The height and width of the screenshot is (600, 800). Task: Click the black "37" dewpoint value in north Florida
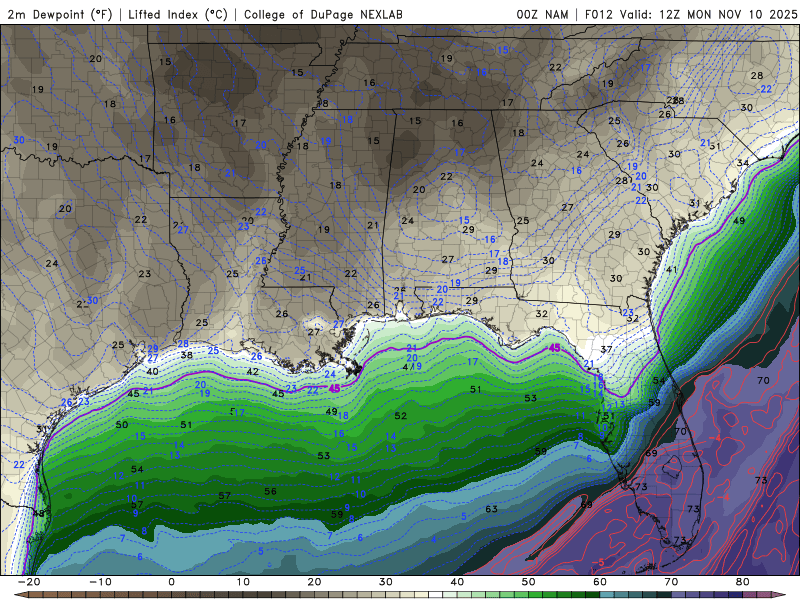[x=606, y=349]
